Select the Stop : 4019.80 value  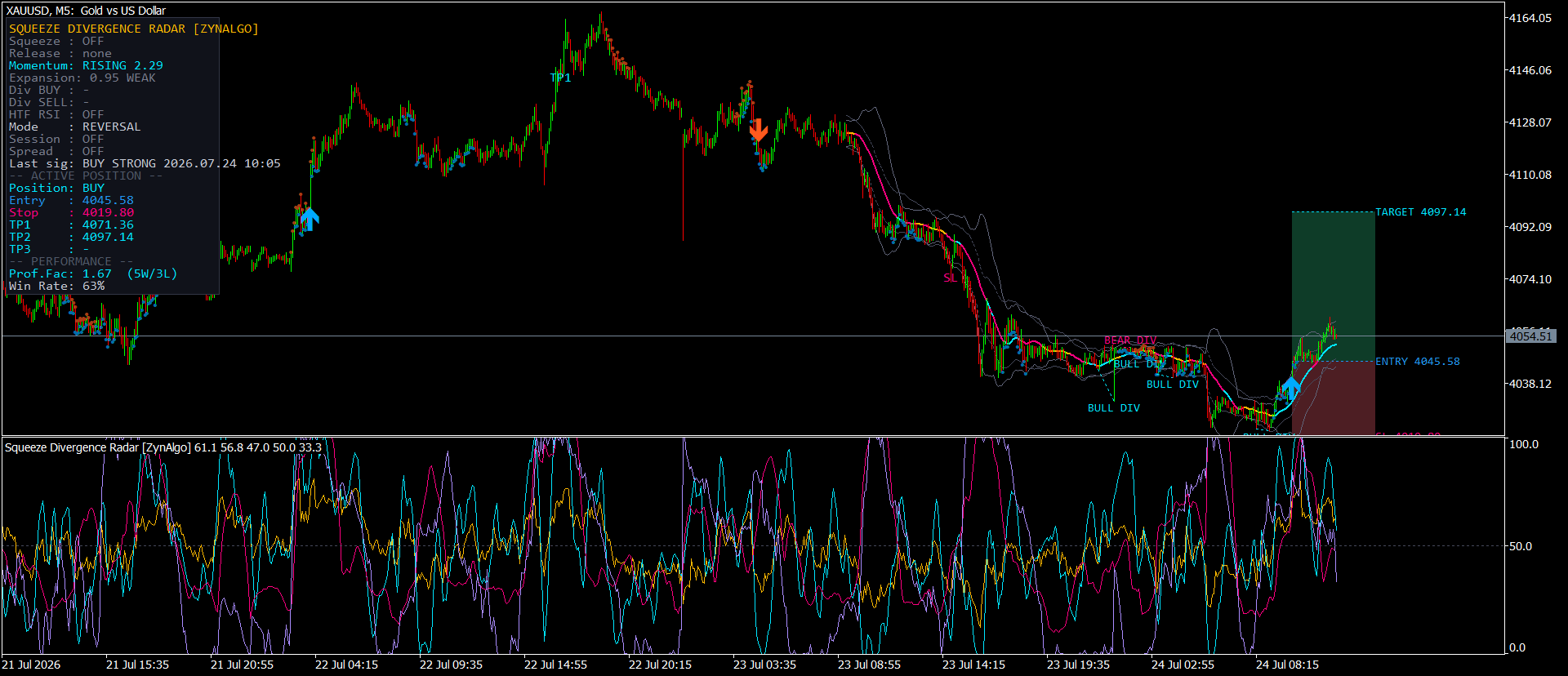(108, 212)
